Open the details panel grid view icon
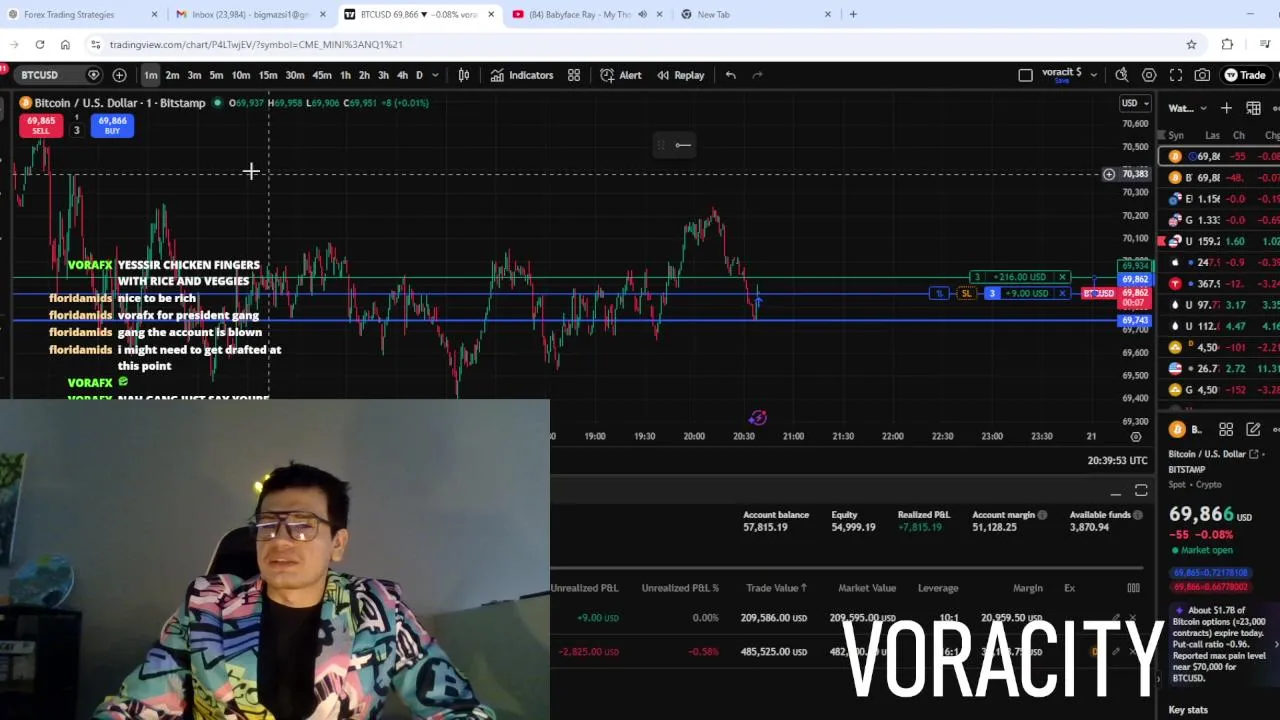Viewport: 1280px width, 720px height. (1226, 430)
